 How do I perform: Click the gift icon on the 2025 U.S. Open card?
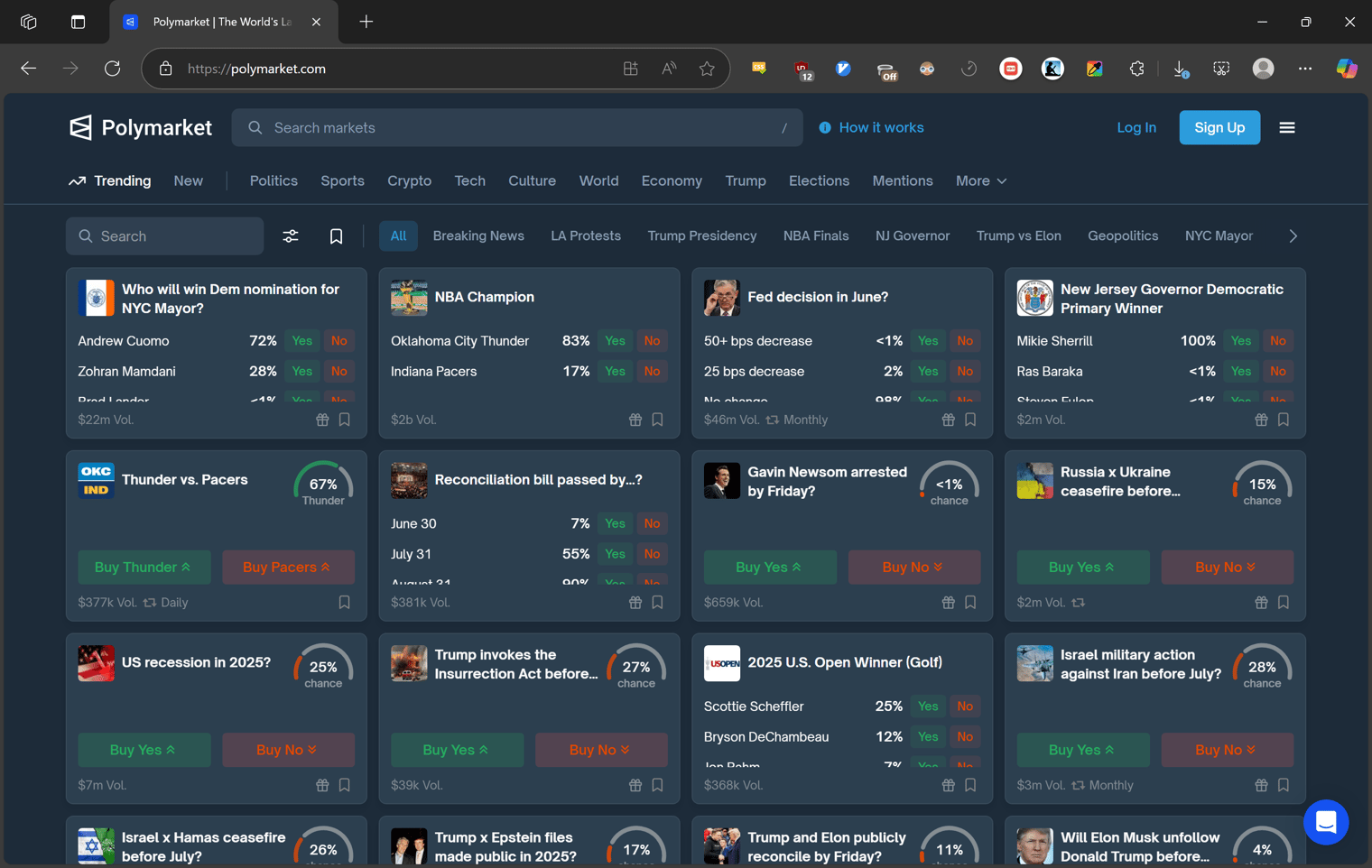(948, 785)
